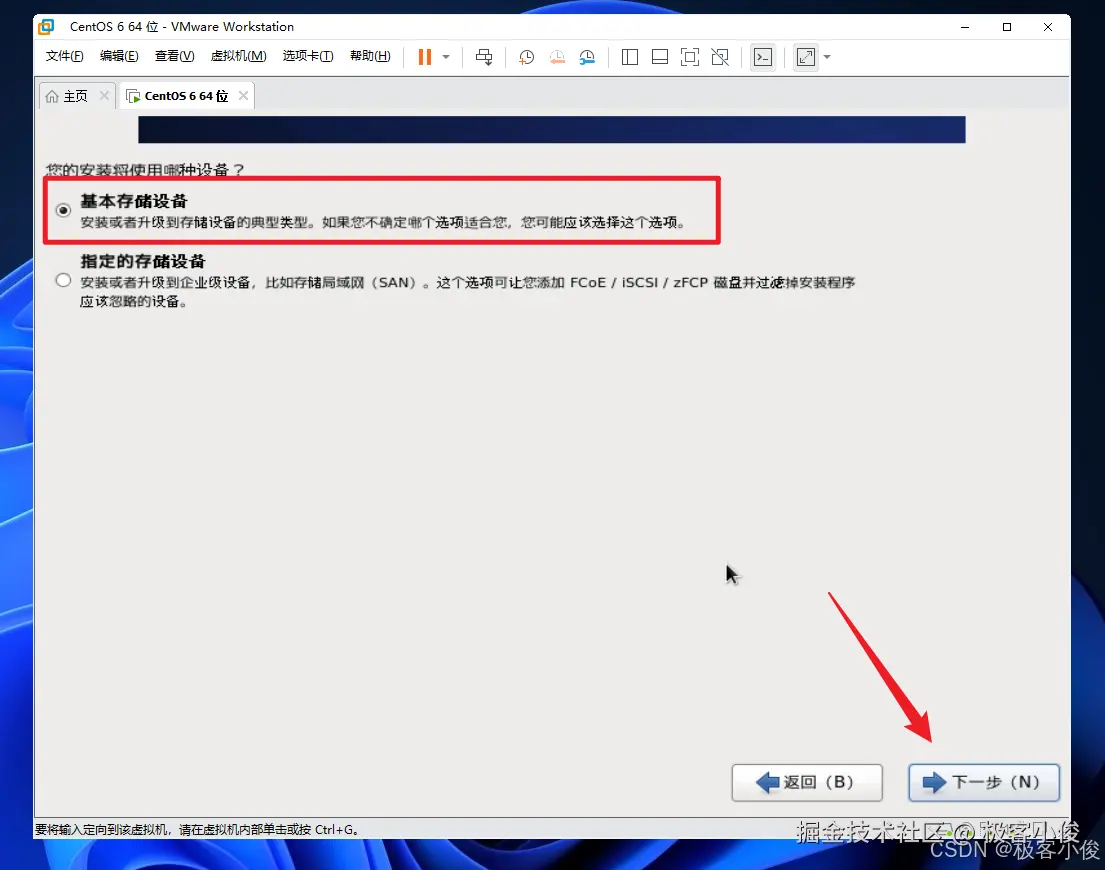
Task: Click the stretch guest display icon
Action: 805,57
